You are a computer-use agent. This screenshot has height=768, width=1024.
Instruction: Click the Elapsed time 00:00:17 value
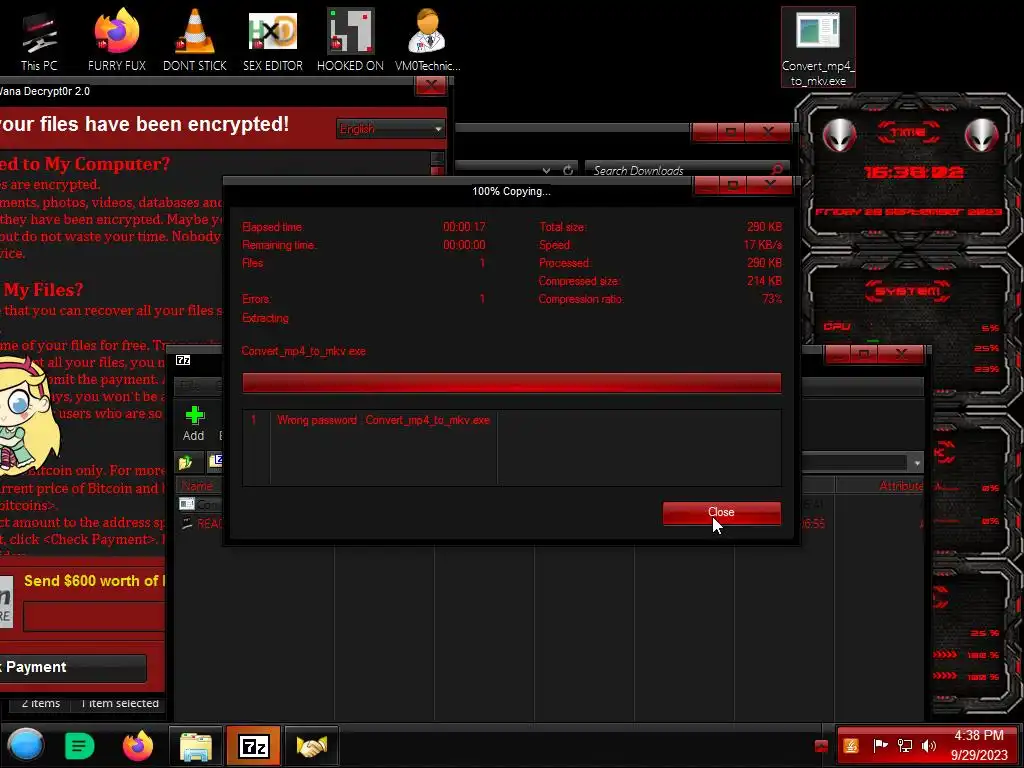(464, 227)
